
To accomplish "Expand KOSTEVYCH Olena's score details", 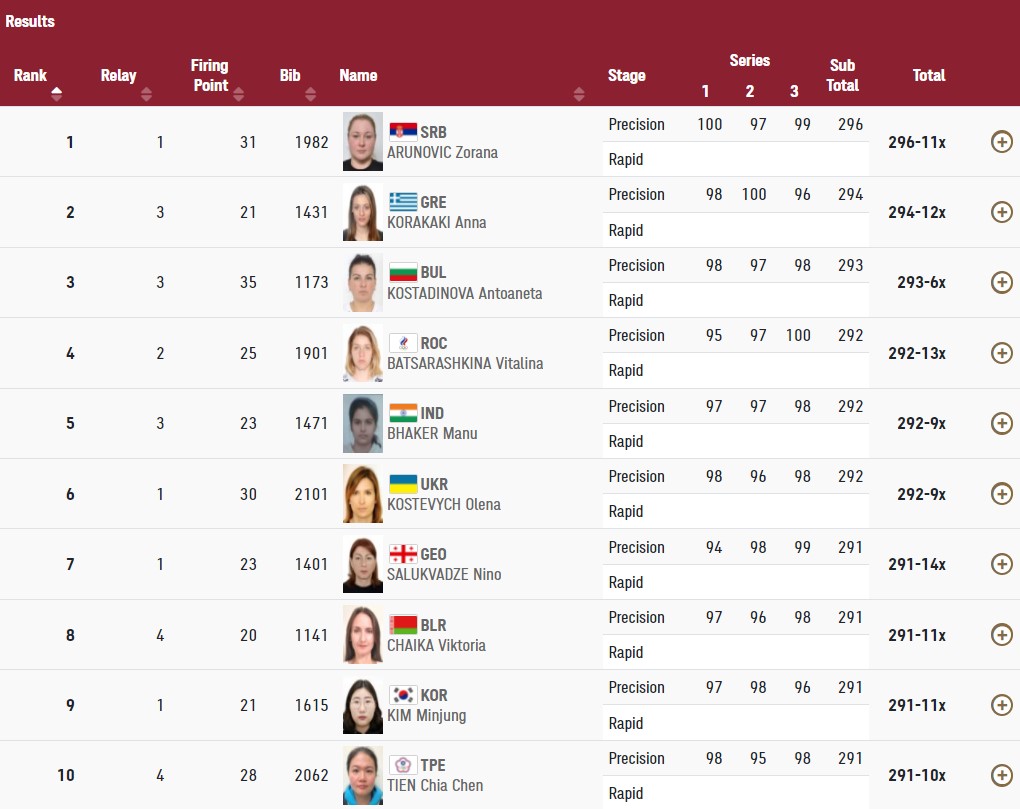I will click(x=1001, y=493).
